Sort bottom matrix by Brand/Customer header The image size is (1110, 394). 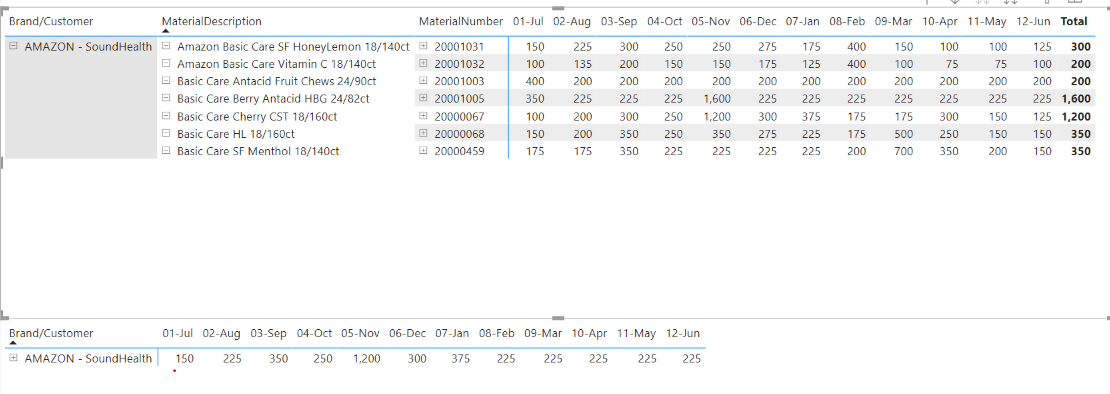point(51,333)
